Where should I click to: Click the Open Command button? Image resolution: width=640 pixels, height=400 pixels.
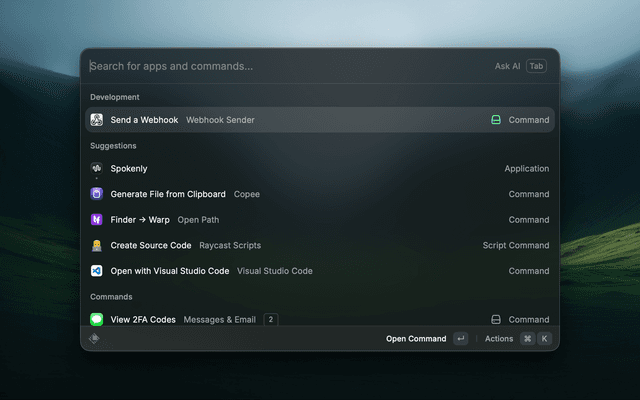click(x=416, y=339)
